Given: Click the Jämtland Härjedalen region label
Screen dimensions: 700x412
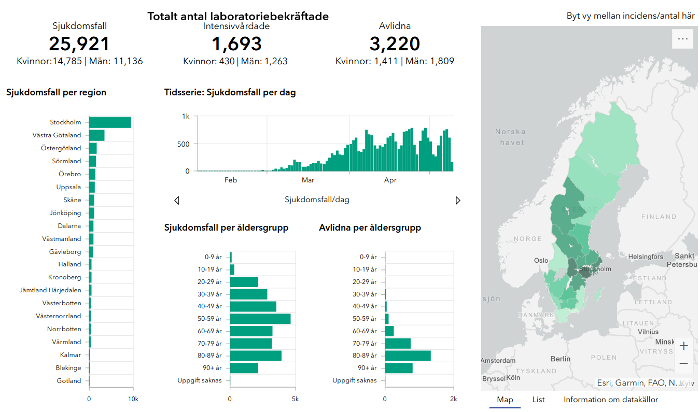Looking at the screenshot, I should (50, 290).
